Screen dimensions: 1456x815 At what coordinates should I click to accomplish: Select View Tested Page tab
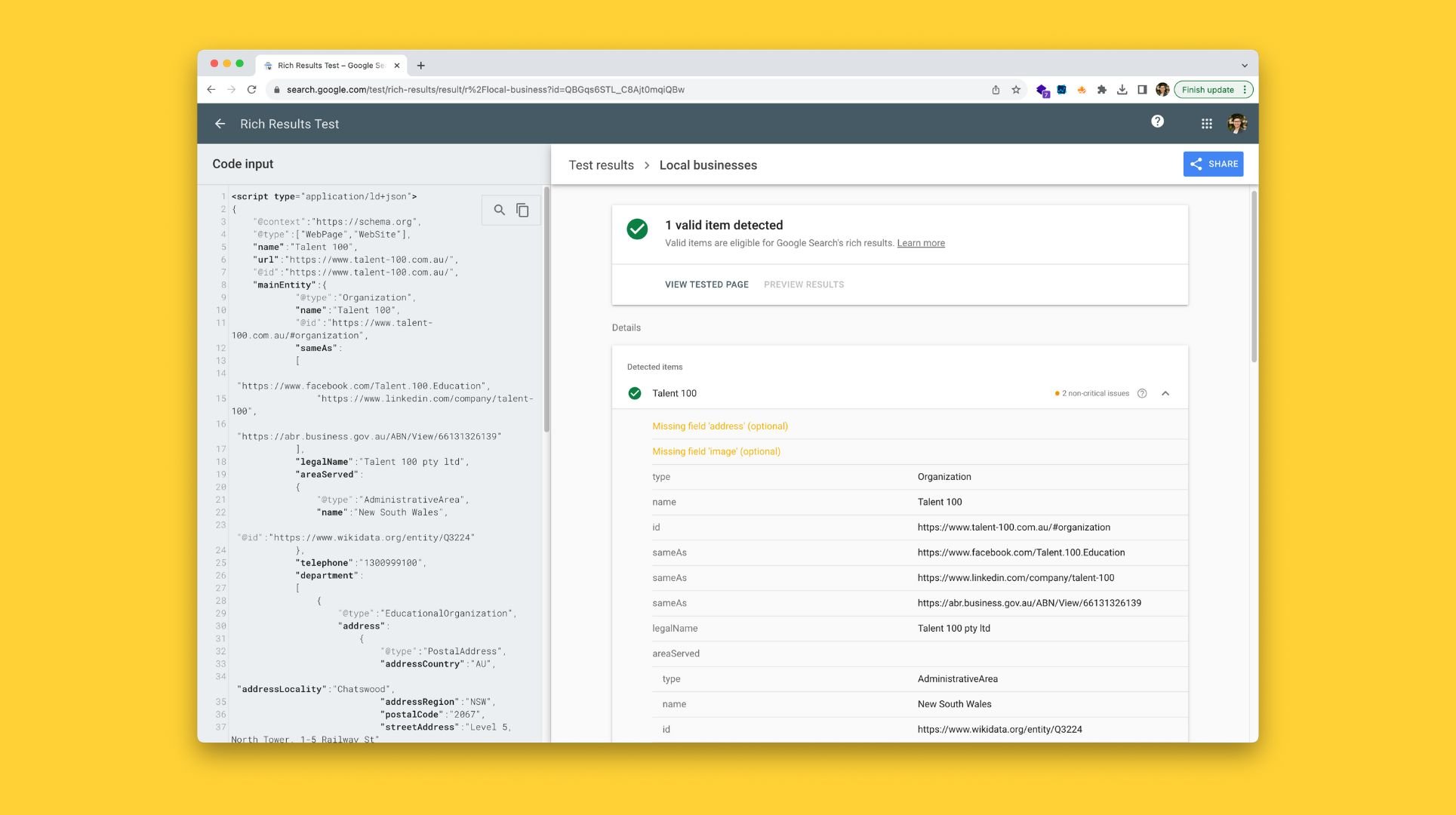(706, 284)
